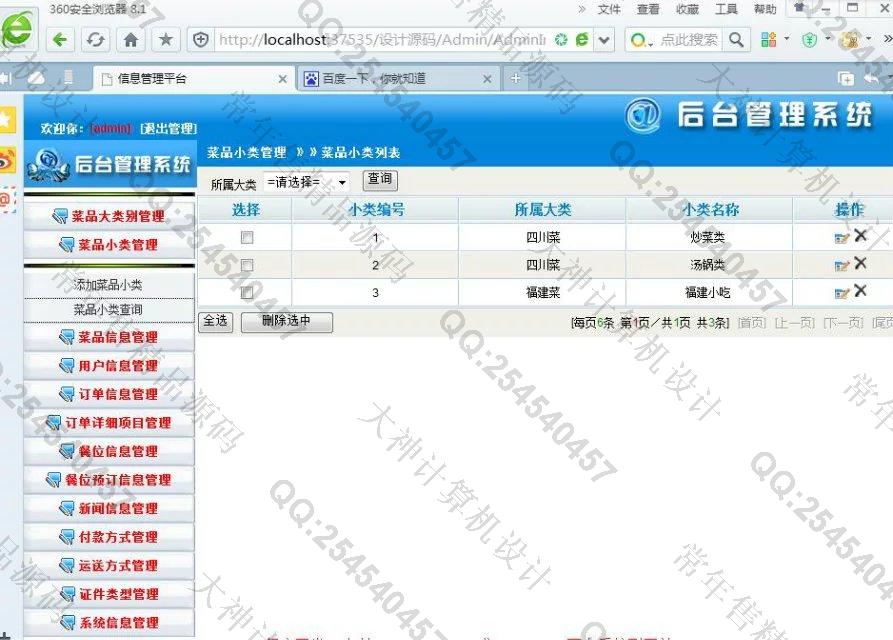This screenshot has width=893, height=640.
Task: Click the 退出管理 logout link
Action: [168, 129]
